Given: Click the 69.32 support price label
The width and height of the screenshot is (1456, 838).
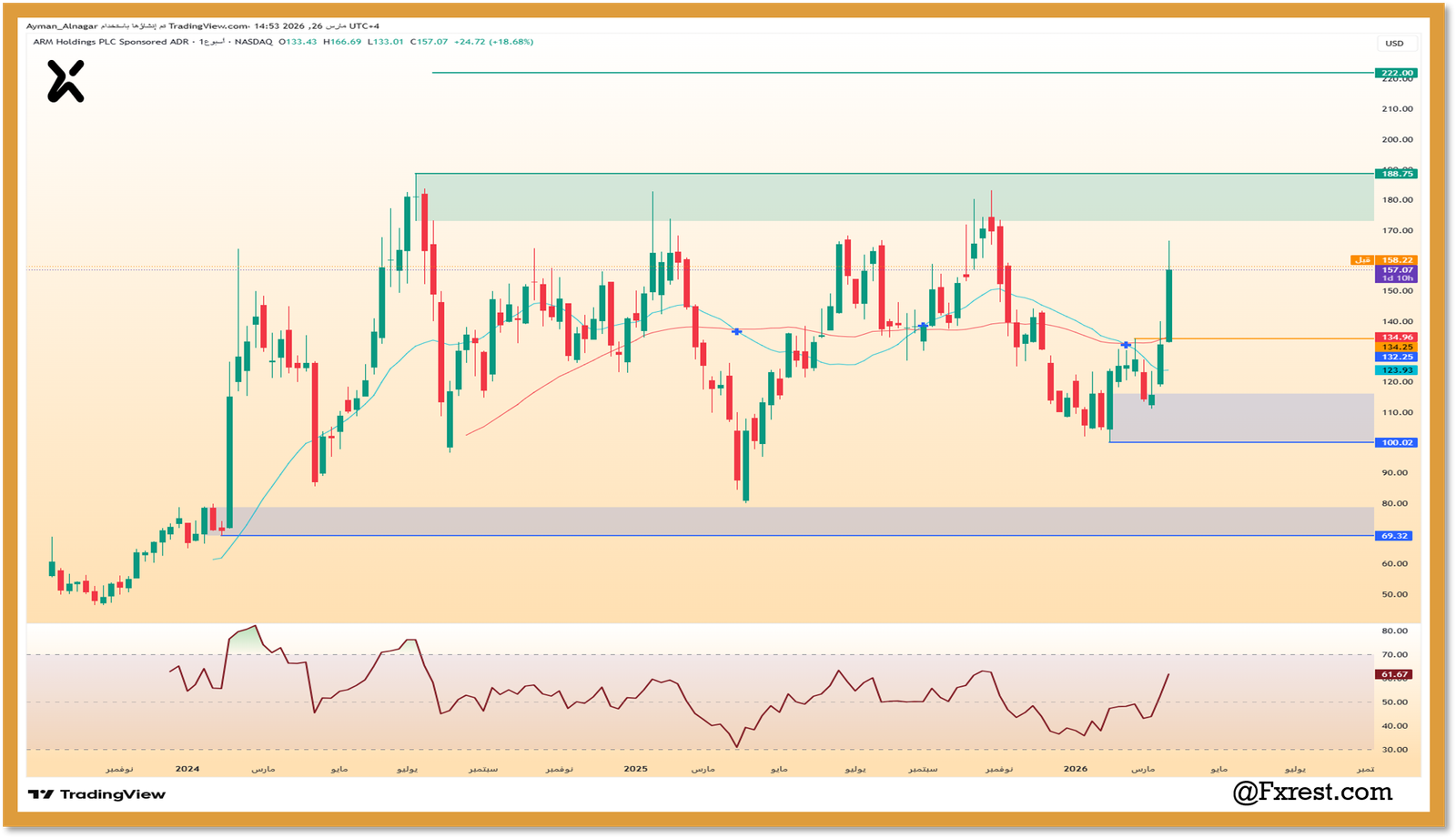Looking at the screenshot, I should pyautogui.click(x=1395, y=536).
